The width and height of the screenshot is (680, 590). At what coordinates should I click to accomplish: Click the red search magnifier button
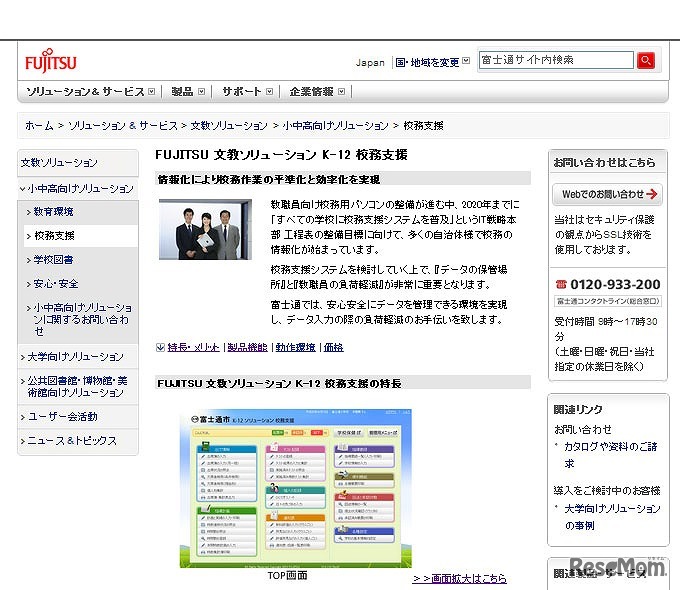tap(645, 60)
